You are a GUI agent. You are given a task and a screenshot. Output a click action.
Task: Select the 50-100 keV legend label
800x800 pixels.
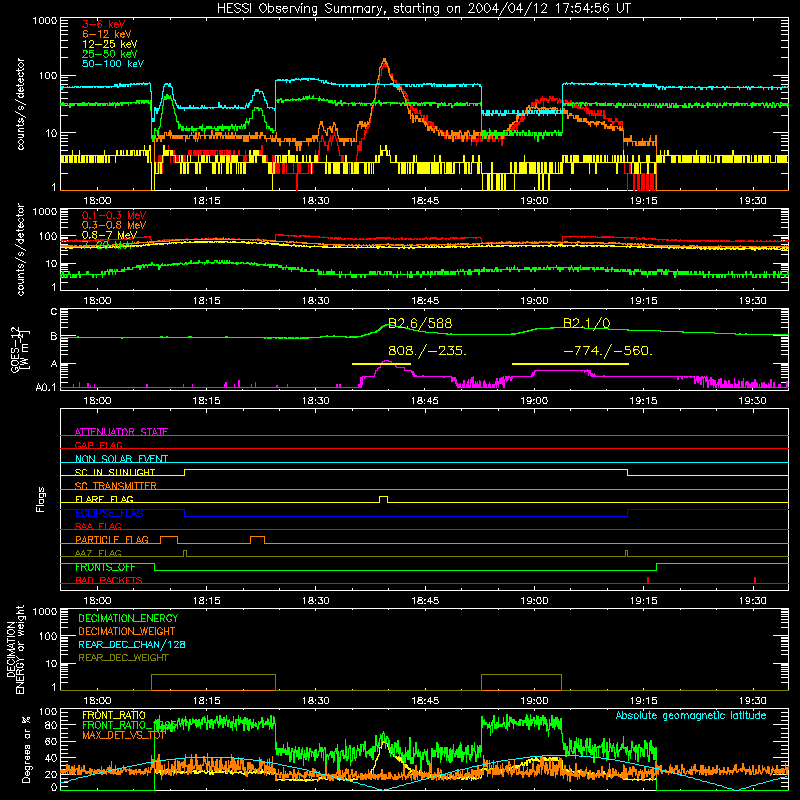coord(113,64)
